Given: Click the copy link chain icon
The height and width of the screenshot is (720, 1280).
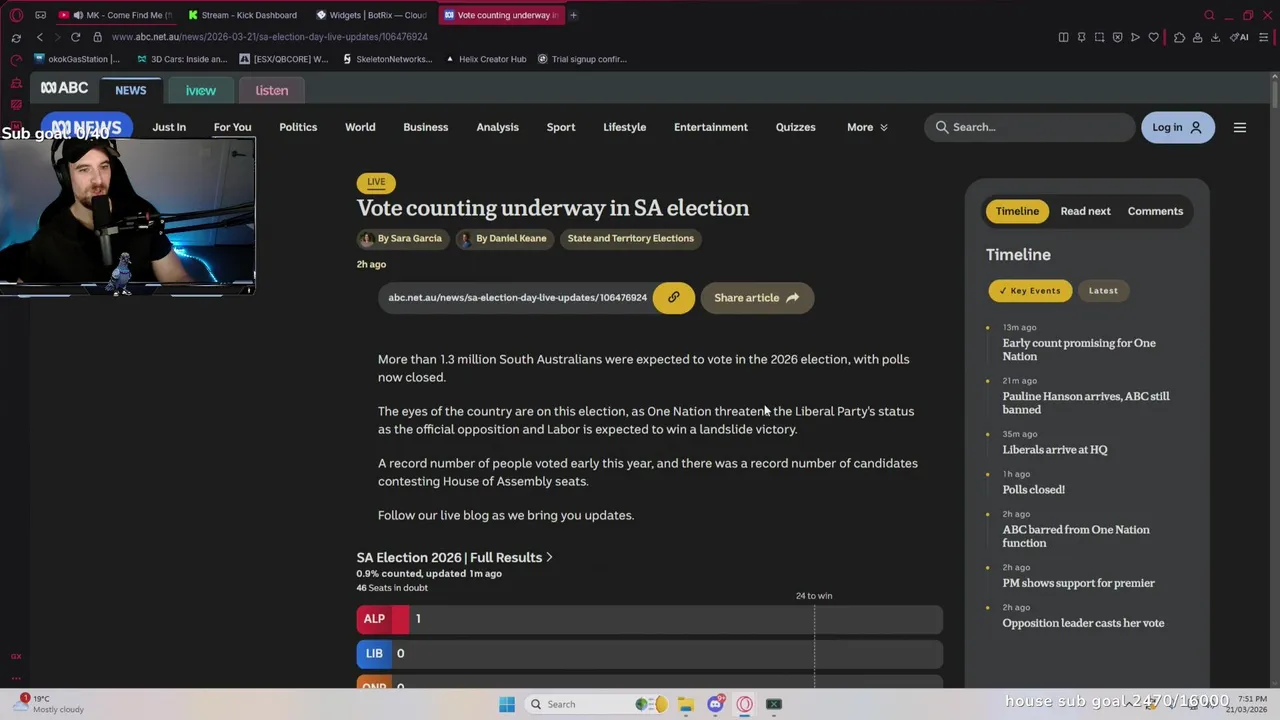Looking at the screenshot, I should tap(674, 298).
